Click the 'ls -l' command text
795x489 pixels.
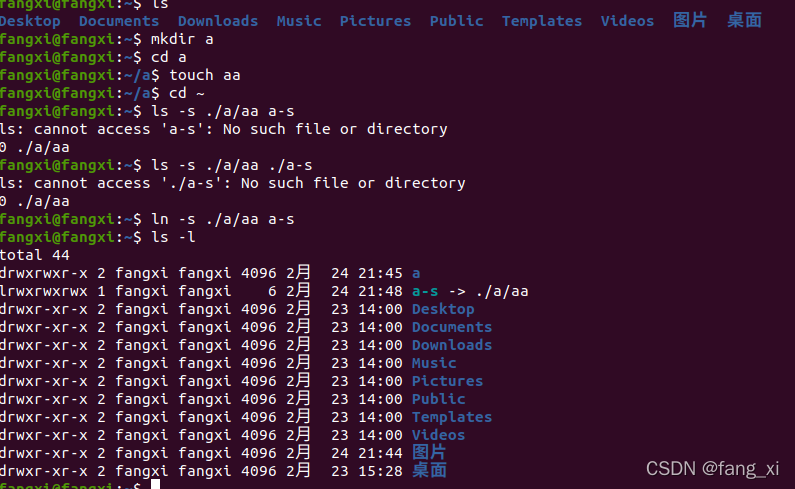173,237
